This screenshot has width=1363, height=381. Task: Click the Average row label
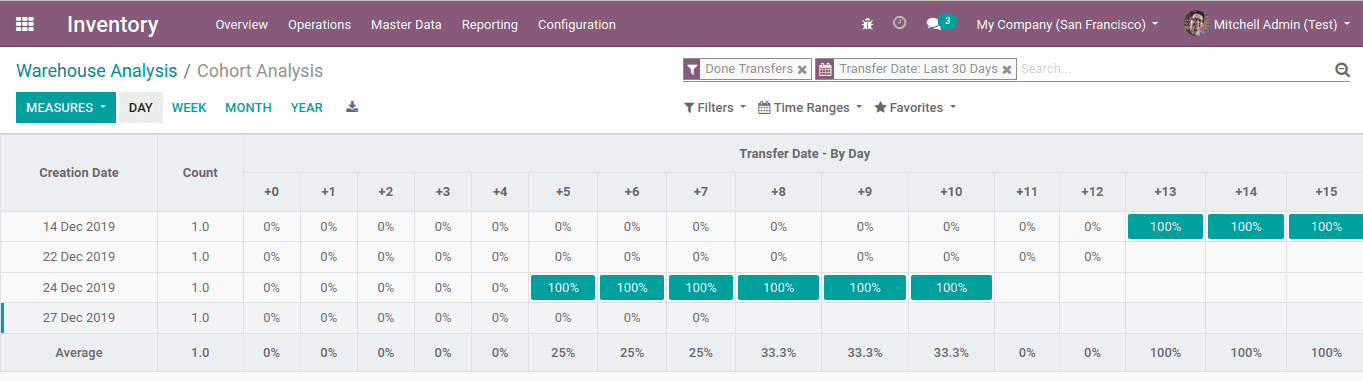[x=79, y=353]
